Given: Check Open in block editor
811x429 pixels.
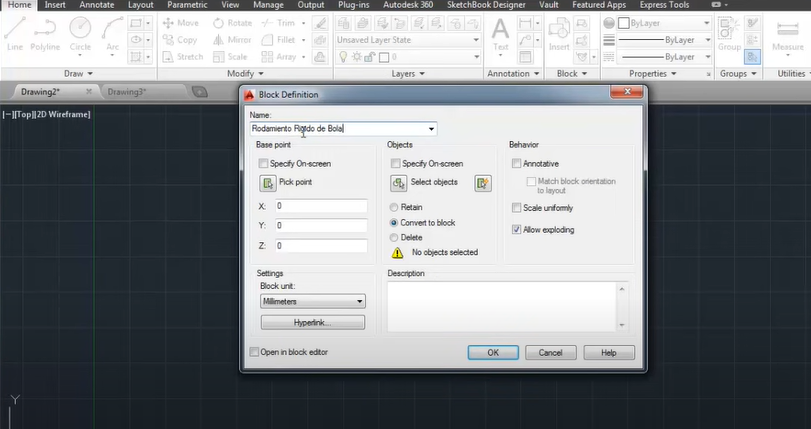Looking at the screenshot, I should pos(254,352).
